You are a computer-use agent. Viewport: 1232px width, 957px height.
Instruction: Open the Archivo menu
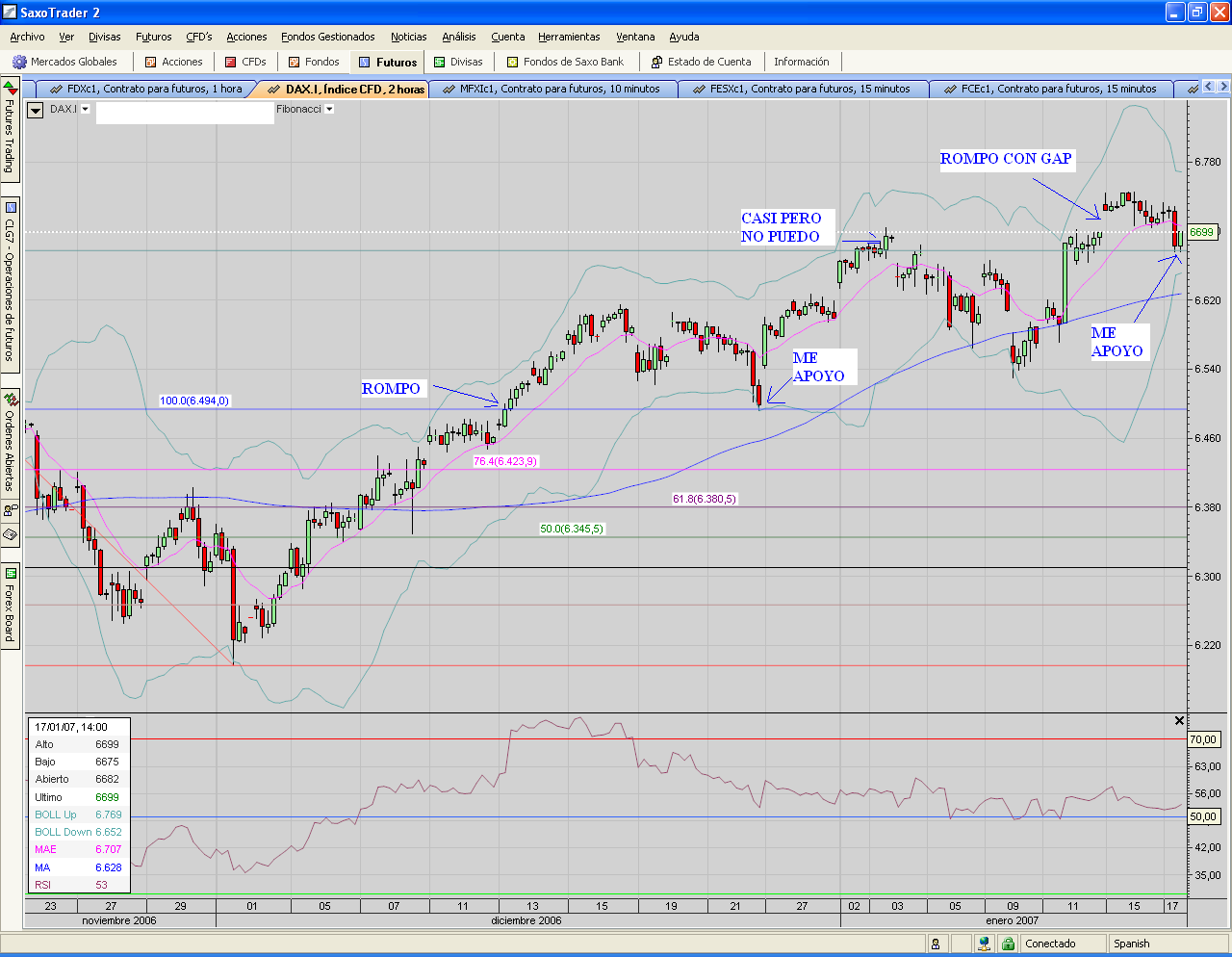click(x=27, y=37)
